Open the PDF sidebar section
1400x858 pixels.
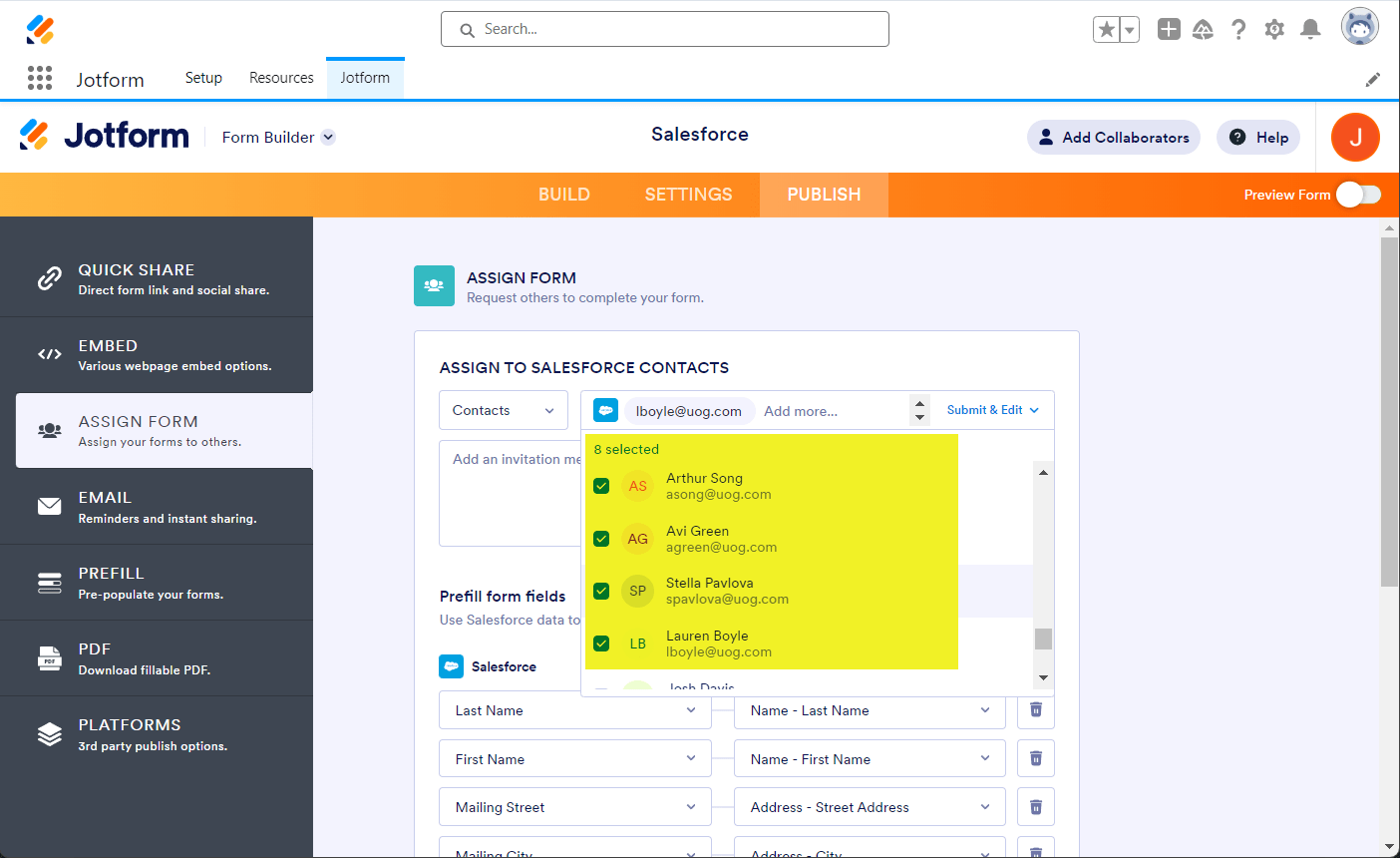(157, 658)
